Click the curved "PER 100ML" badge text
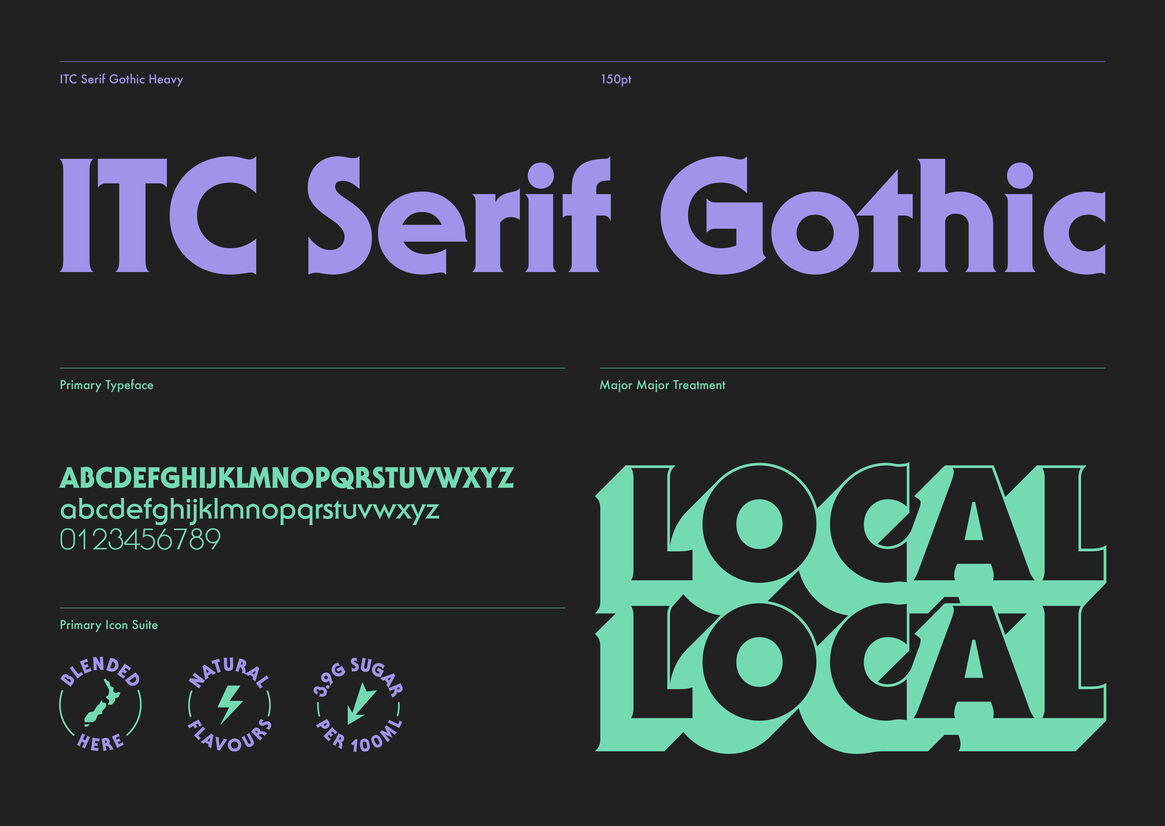The width and height of the screenshot is (1165, 826). [358, 740]
